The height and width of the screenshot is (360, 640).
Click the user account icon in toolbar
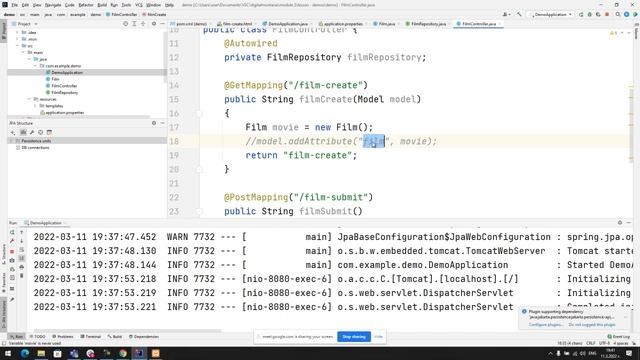click(x=506, y=14)
